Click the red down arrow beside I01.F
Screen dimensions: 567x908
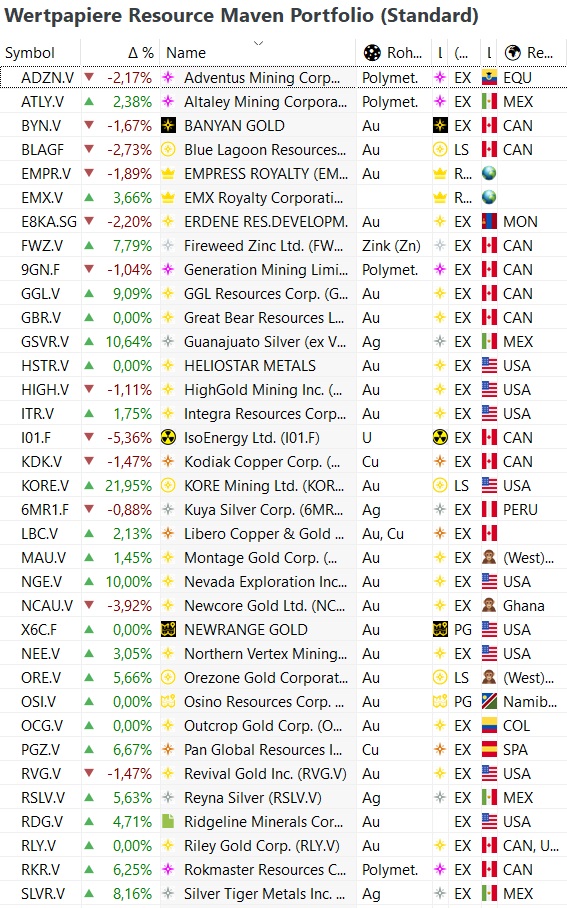click(x=89, y=437)
